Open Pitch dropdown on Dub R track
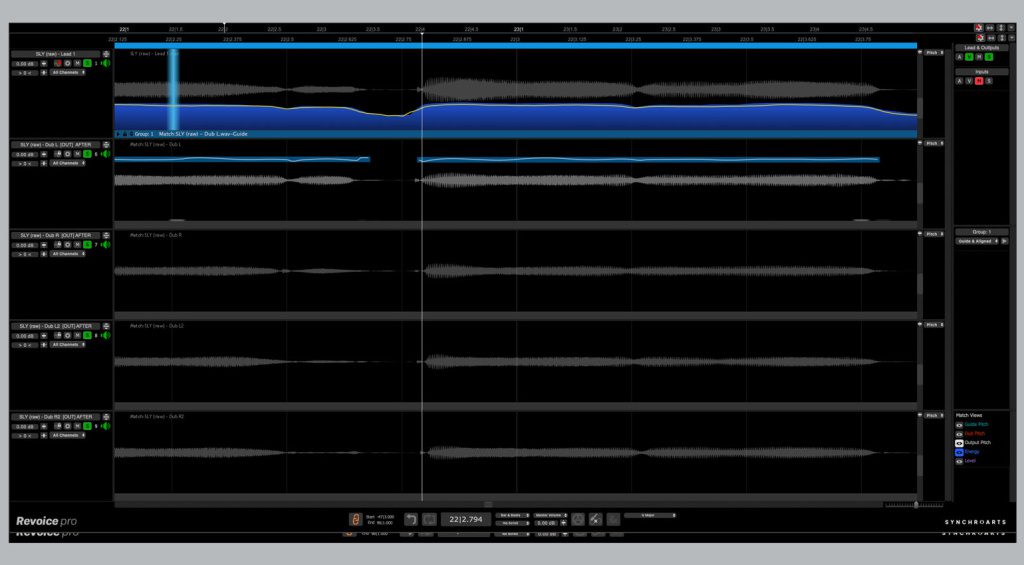This screenshot has width=1024, height=565. coord(935,234)
